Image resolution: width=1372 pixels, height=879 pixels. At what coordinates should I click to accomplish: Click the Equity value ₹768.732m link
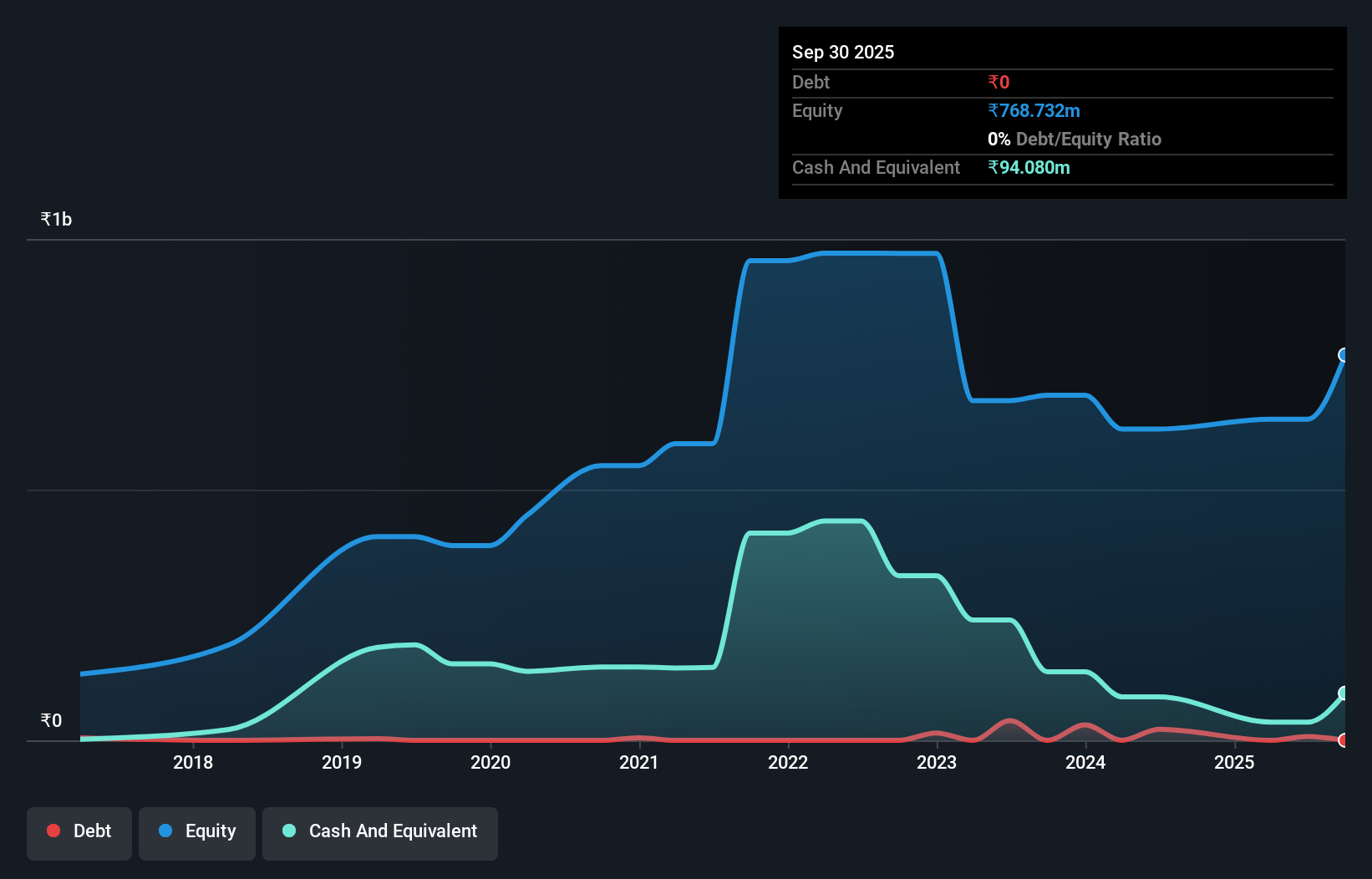coord(1034,110)
